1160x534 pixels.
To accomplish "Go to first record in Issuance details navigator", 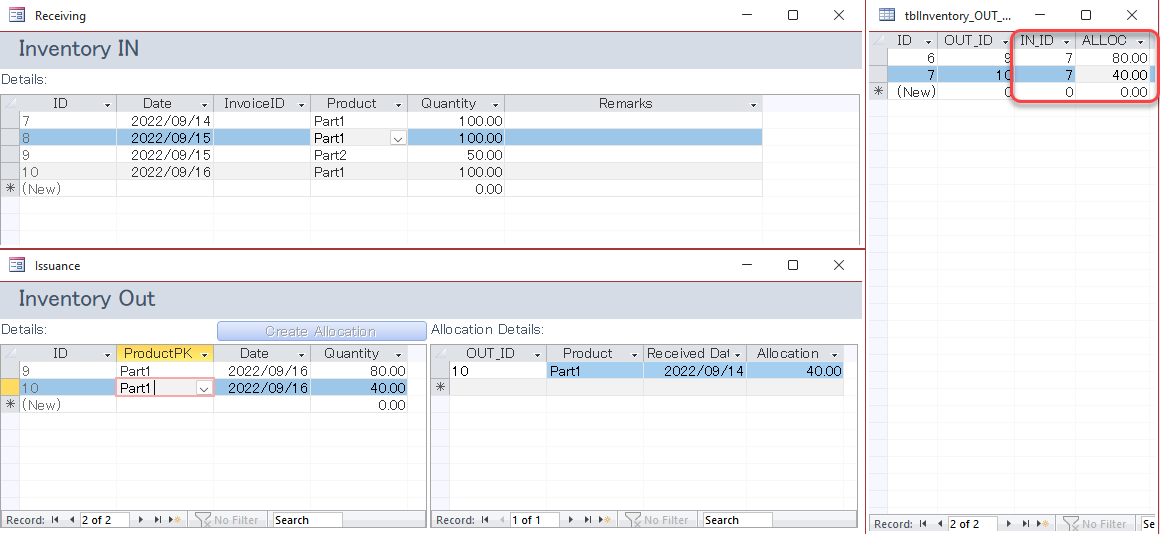I will click(x=55, y=520).
